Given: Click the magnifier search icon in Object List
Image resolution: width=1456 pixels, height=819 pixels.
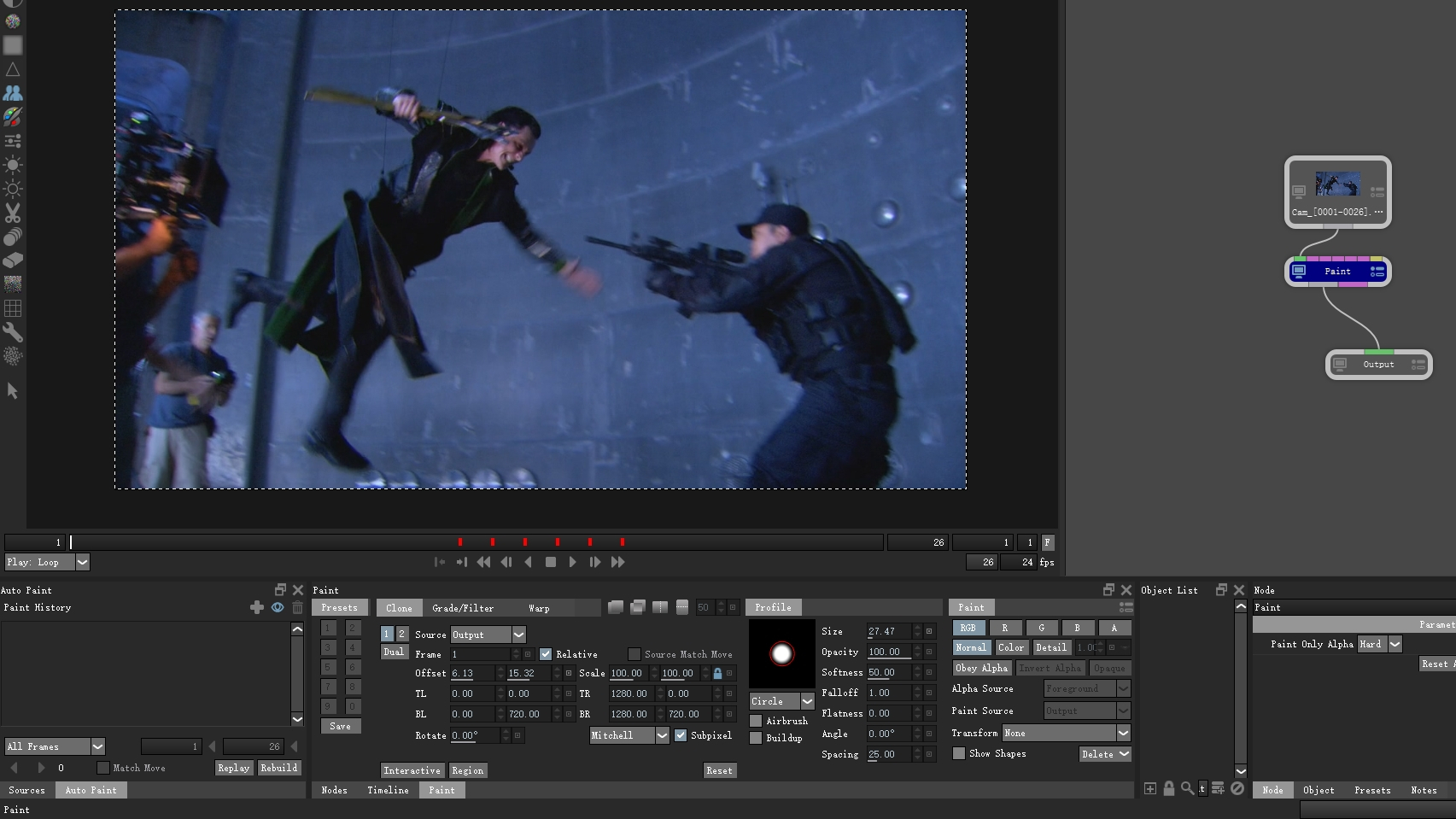Looking at the screenshot, I should pos(1187,788).
